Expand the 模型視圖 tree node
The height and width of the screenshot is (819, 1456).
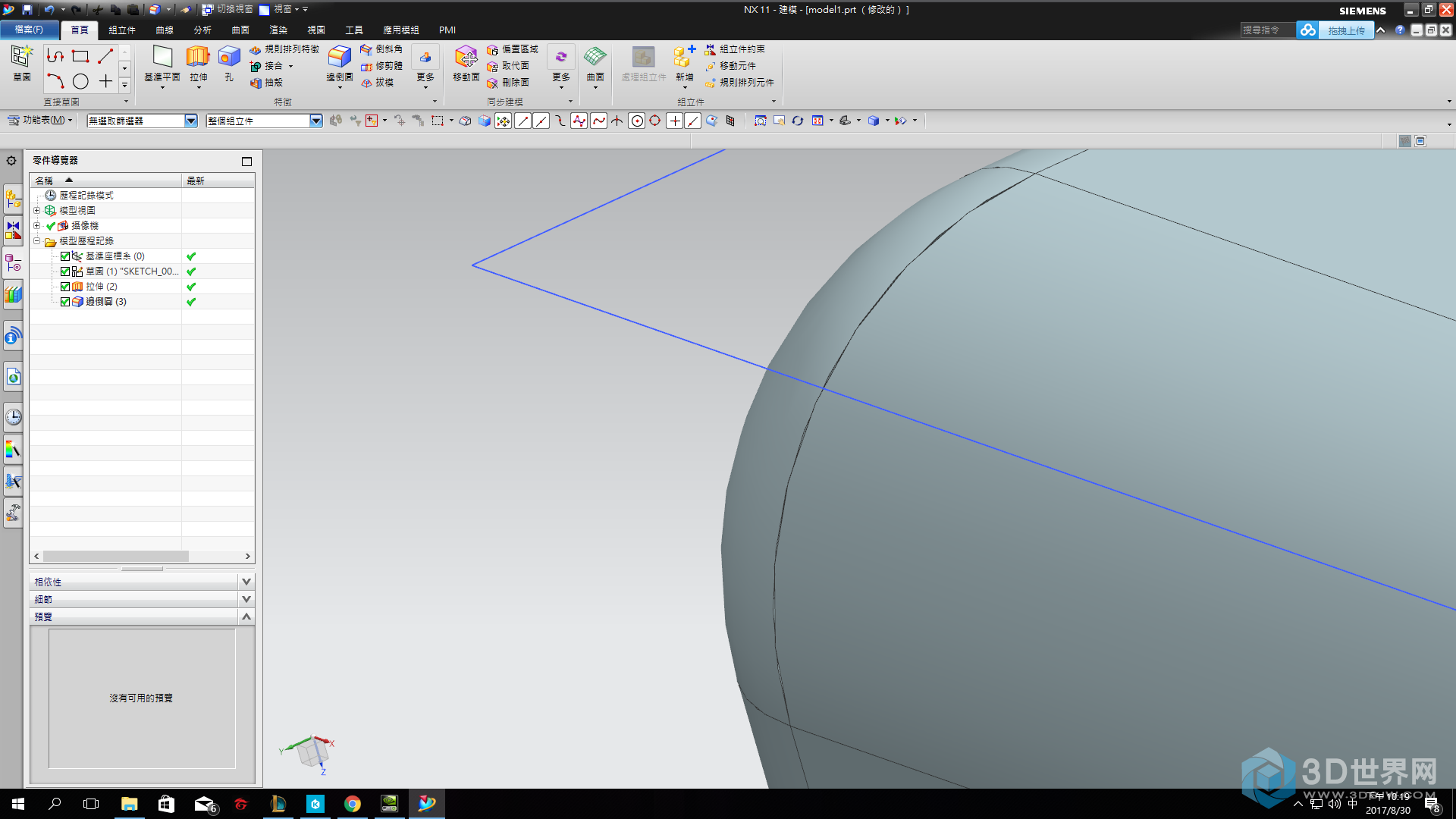pos(36,210)
